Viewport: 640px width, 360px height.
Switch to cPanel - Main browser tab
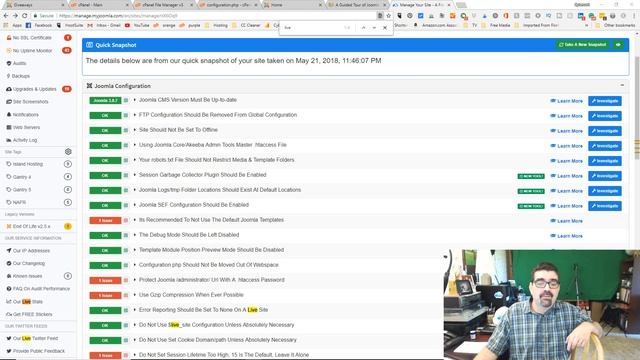coord(99,5)
